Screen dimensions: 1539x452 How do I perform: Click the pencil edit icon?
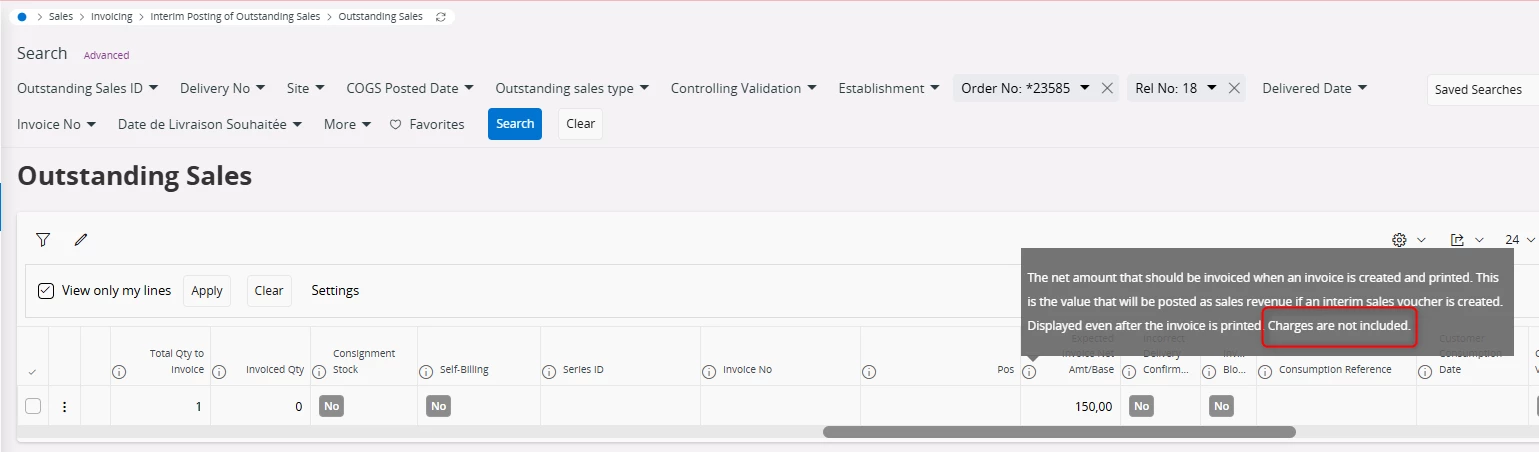coord(81,240)
